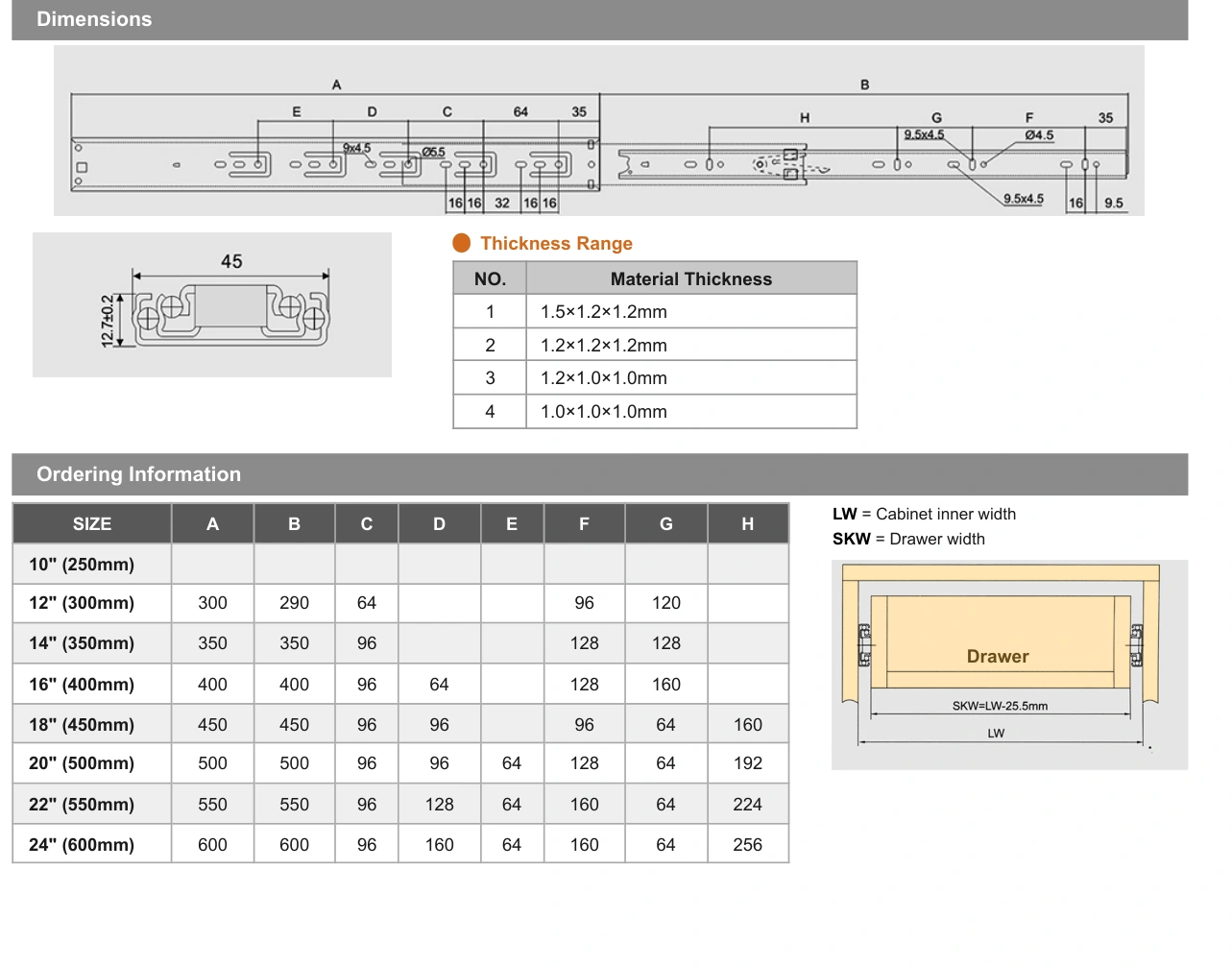Select thickness value 1.2×1.0×1.0mm
Screen dimensions: 1232x966
[604, 378]
